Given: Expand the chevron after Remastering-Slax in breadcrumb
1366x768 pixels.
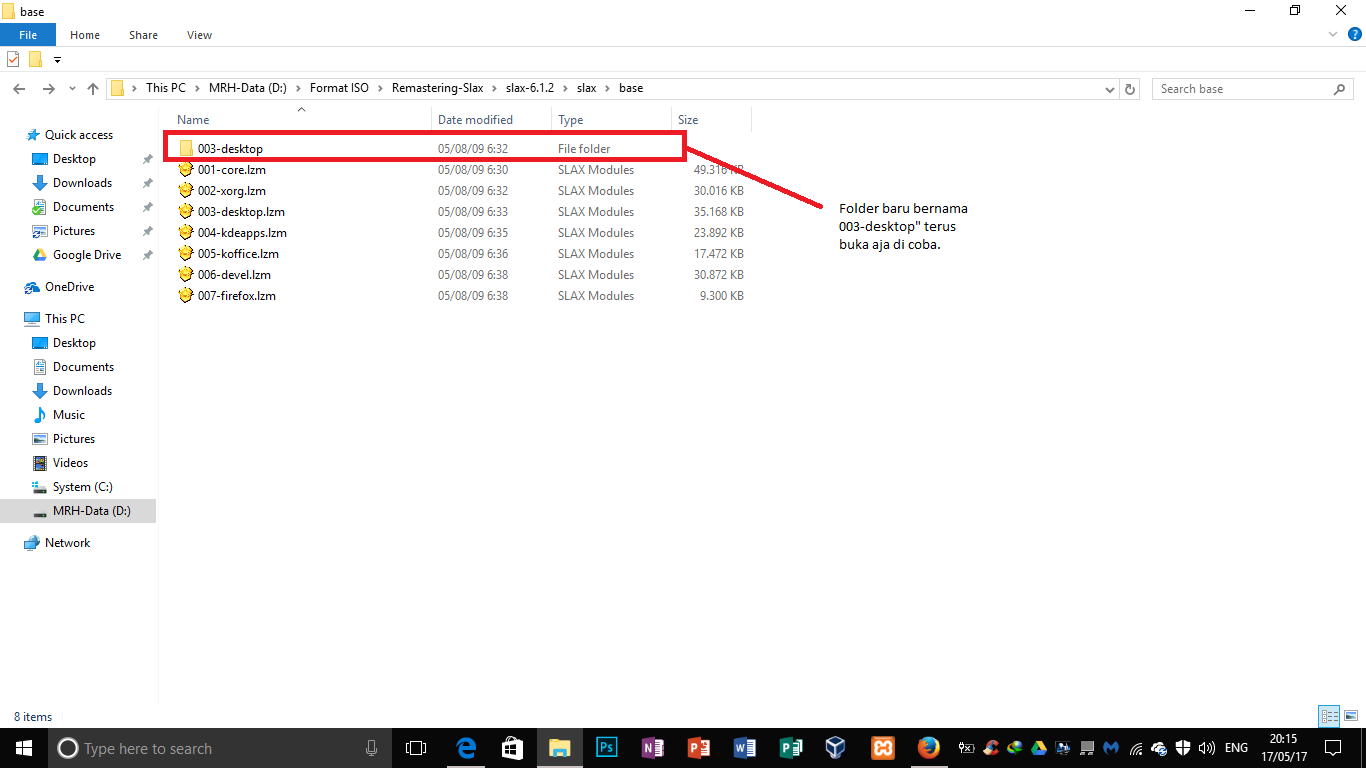Looking at the screenshot, I should click(x=494, y=88).
